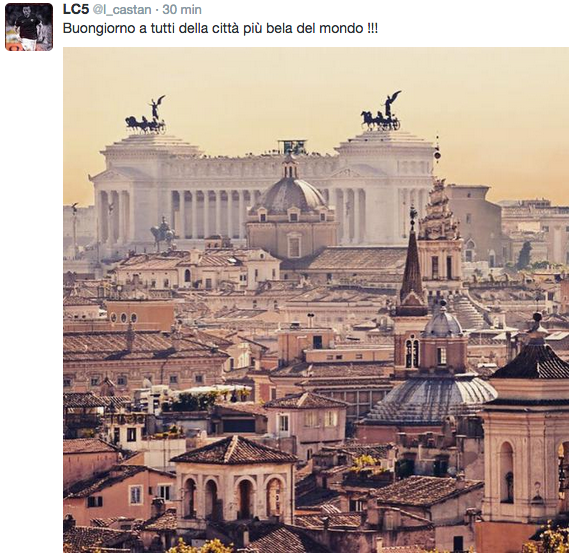576x557 pixels.
Task: Click the arched niche on the cream tower
Action: [x=507, y=472]
